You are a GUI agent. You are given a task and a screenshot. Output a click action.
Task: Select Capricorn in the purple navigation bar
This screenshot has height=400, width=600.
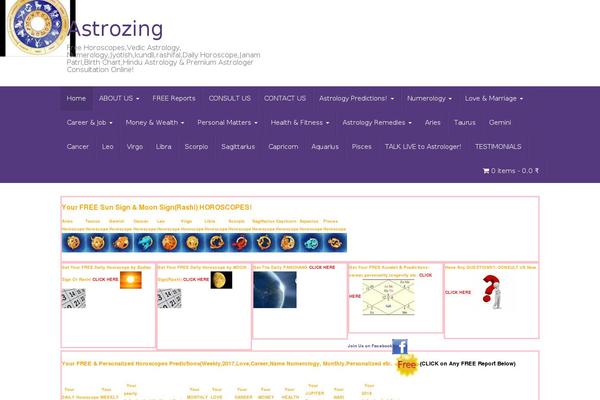click(x=283, y=147)
